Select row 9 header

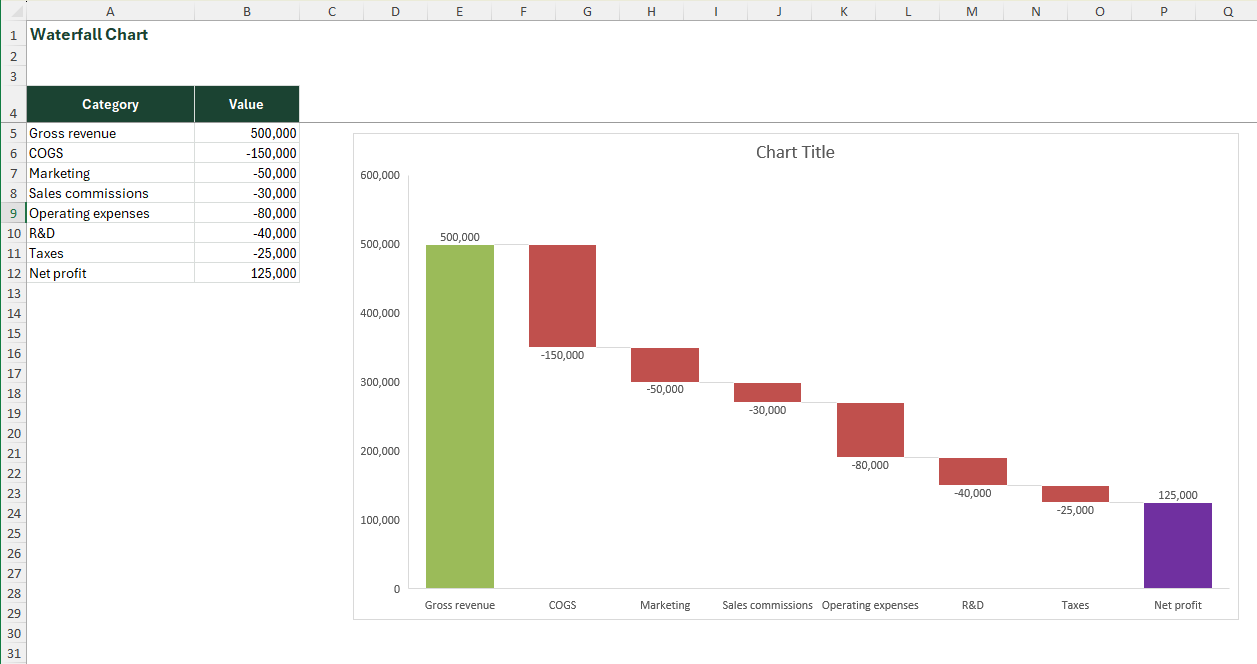point(13,213)
